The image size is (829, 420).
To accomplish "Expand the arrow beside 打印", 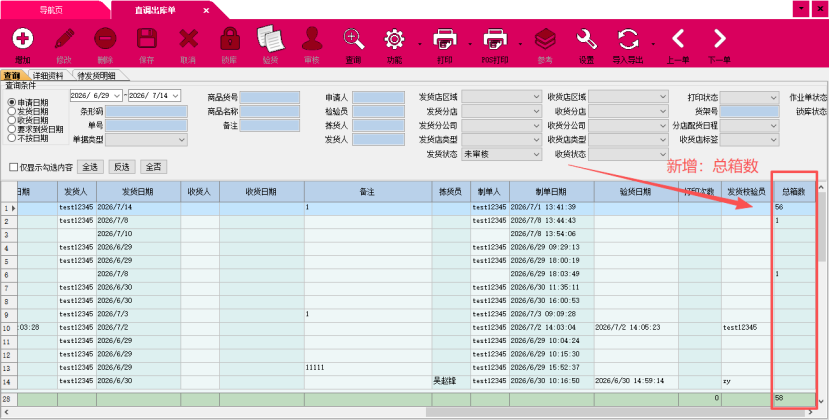I will [470, 44].
